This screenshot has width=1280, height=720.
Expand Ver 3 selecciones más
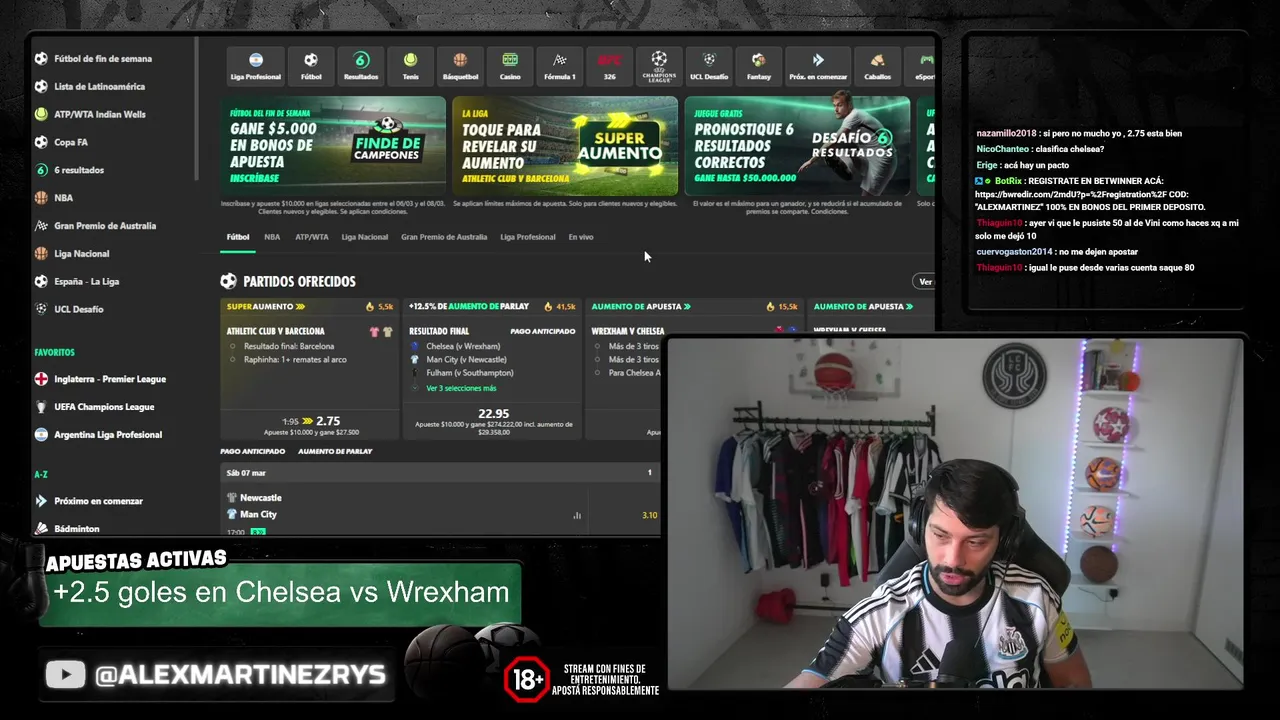point(461,388)
